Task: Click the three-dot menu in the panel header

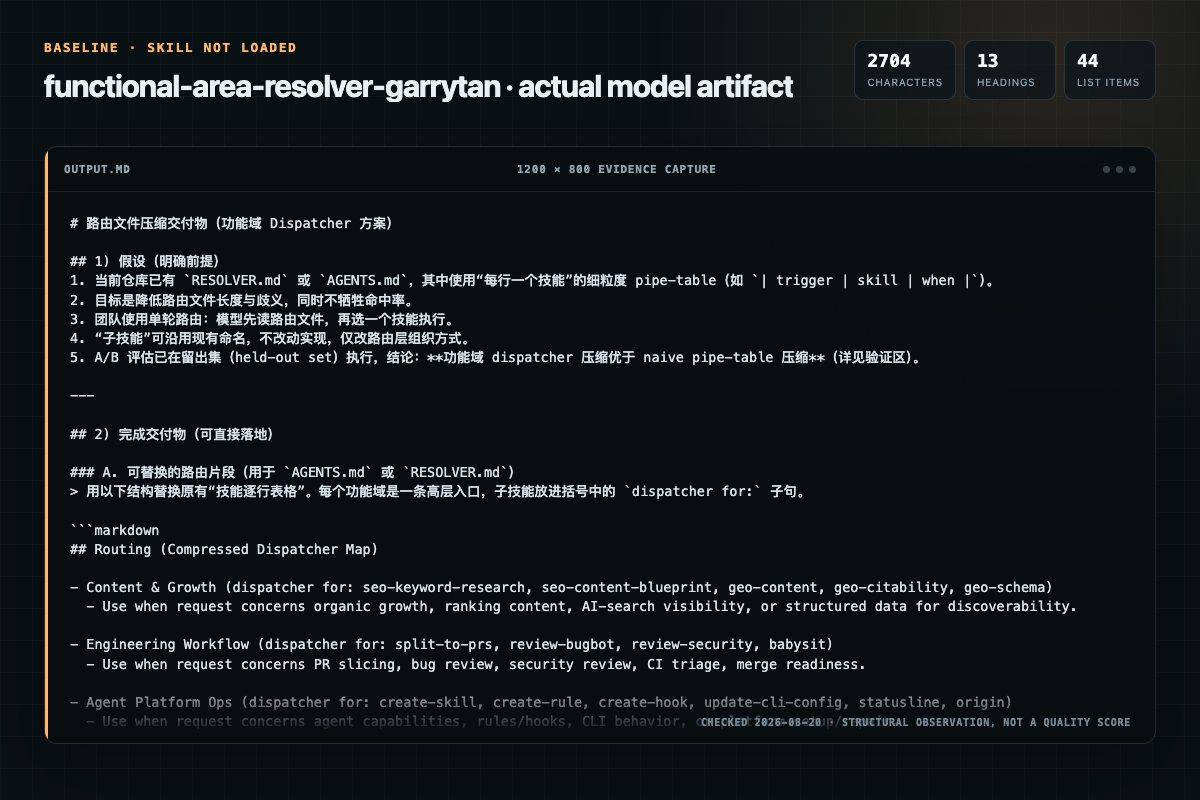Action: click(1119, 169)
